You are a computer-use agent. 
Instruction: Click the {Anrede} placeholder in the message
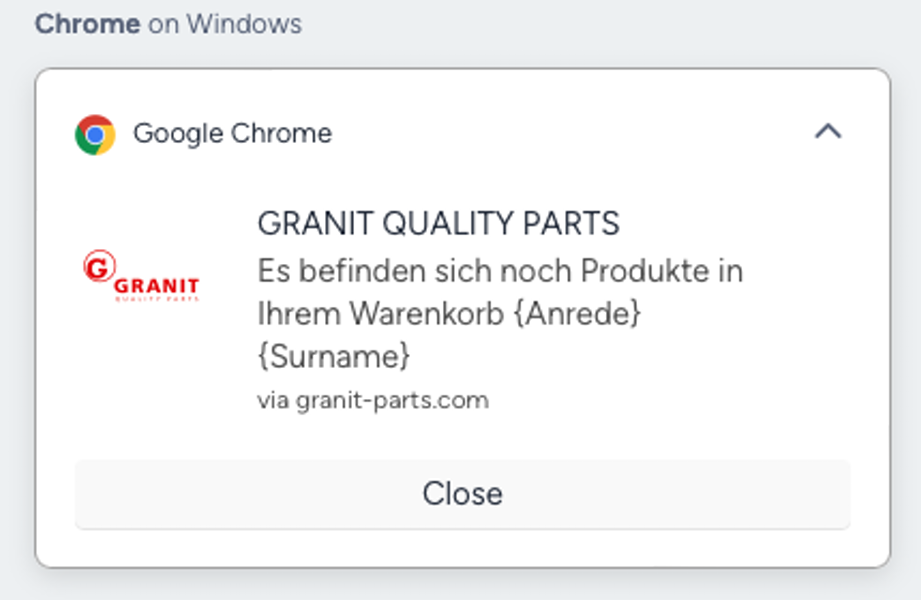(x=576, y=314)
